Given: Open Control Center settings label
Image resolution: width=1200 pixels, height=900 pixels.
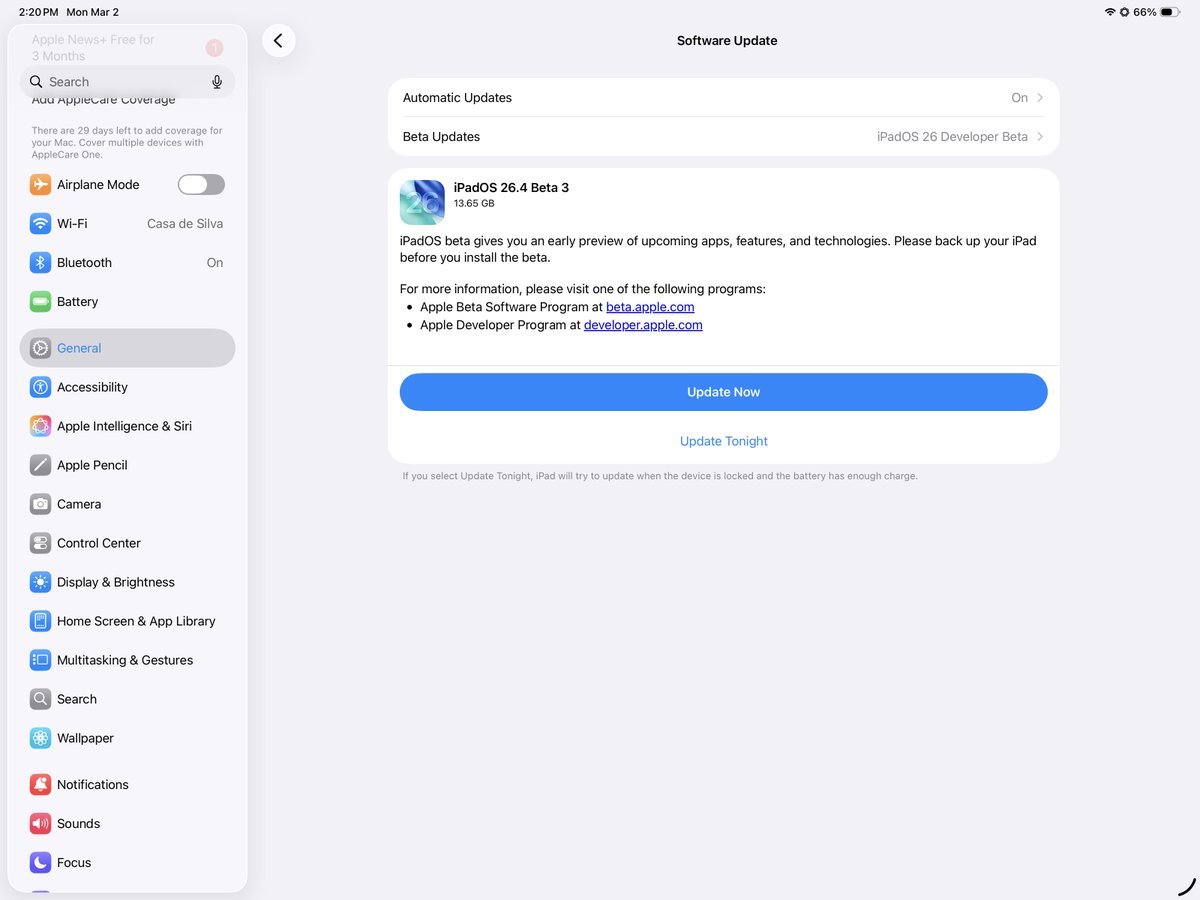Looking at the screenshot, I should pos(99,543).
